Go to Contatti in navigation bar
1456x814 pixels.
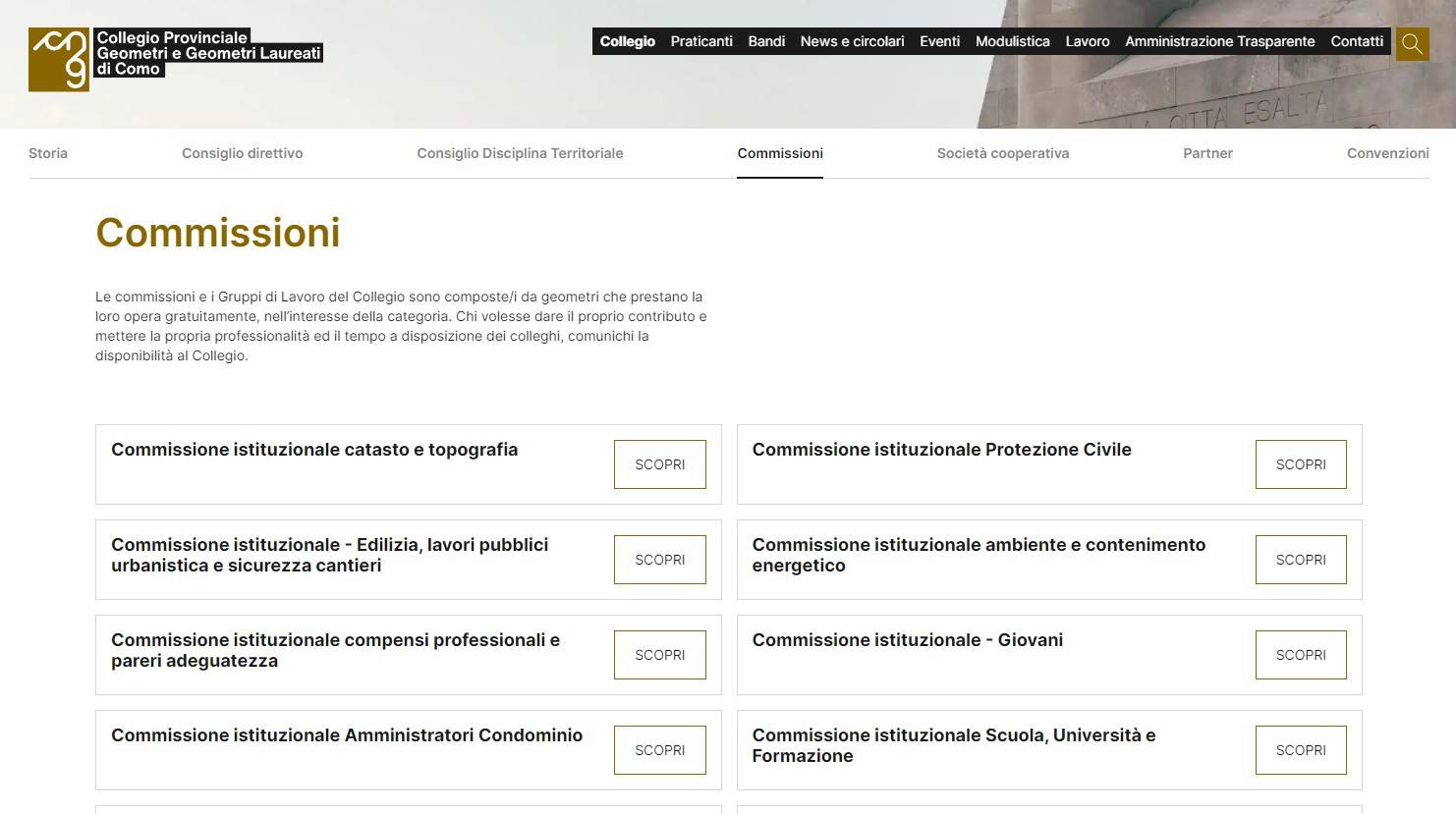pos(1357,41)
